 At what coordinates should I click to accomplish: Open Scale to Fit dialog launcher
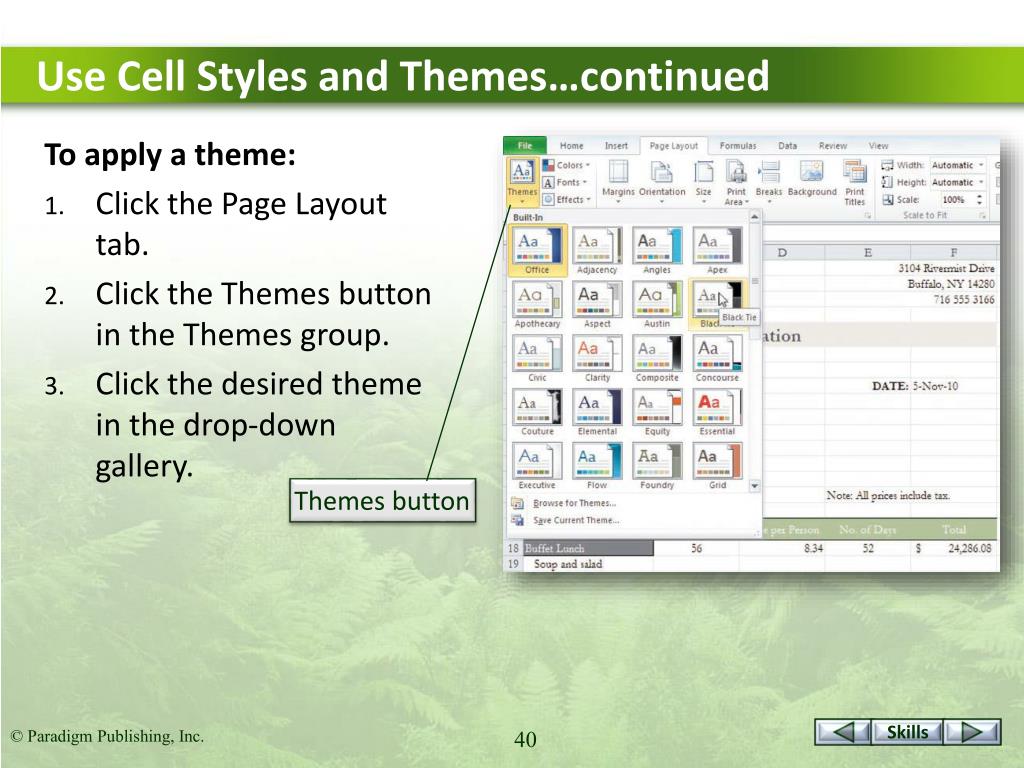983,216
